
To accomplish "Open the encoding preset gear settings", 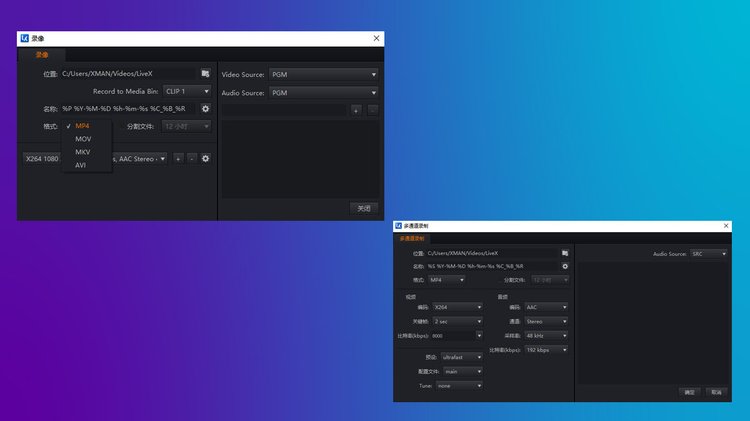I will tap(205, 158).
